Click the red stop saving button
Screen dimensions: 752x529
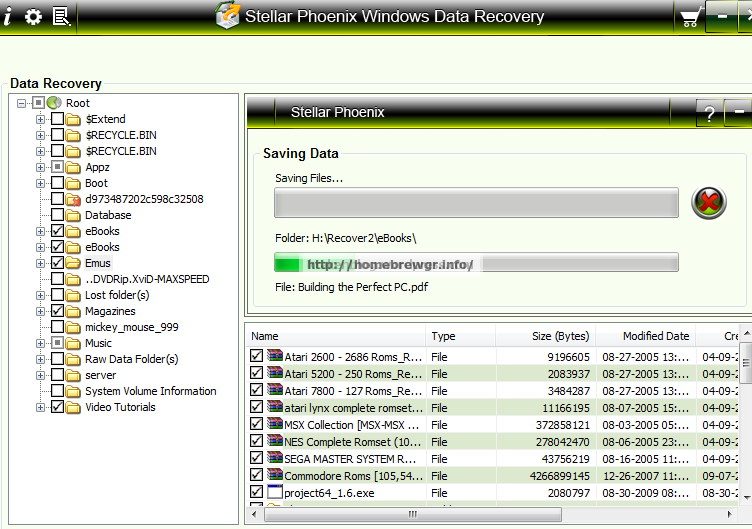pyautogui.click(x=708, y=202)
